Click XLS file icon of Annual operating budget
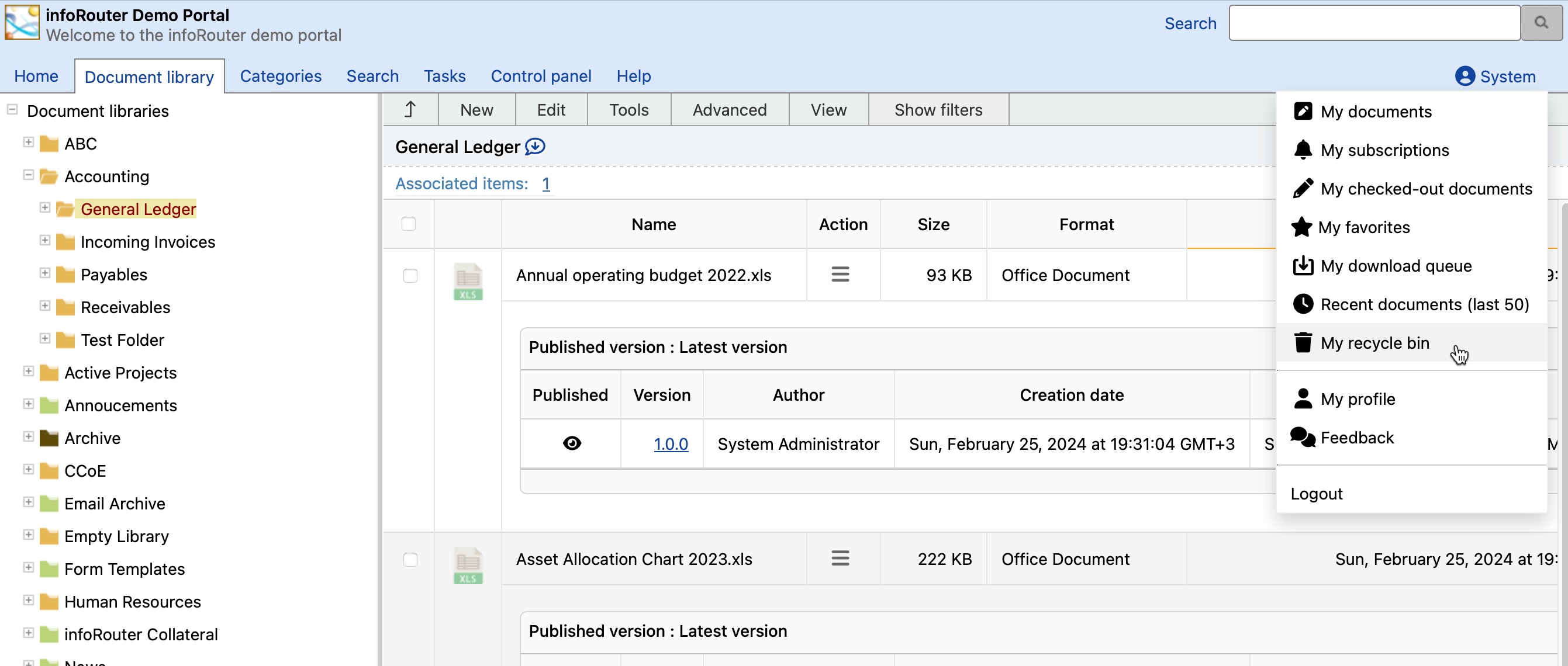 pos(468,282)
